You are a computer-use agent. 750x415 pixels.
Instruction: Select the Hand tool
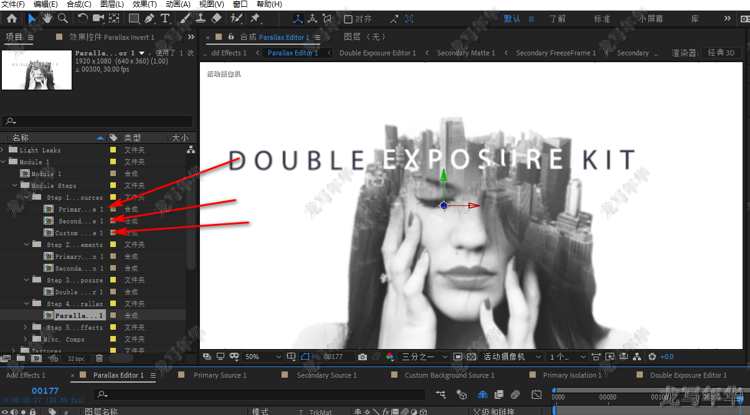coord(47,19)
